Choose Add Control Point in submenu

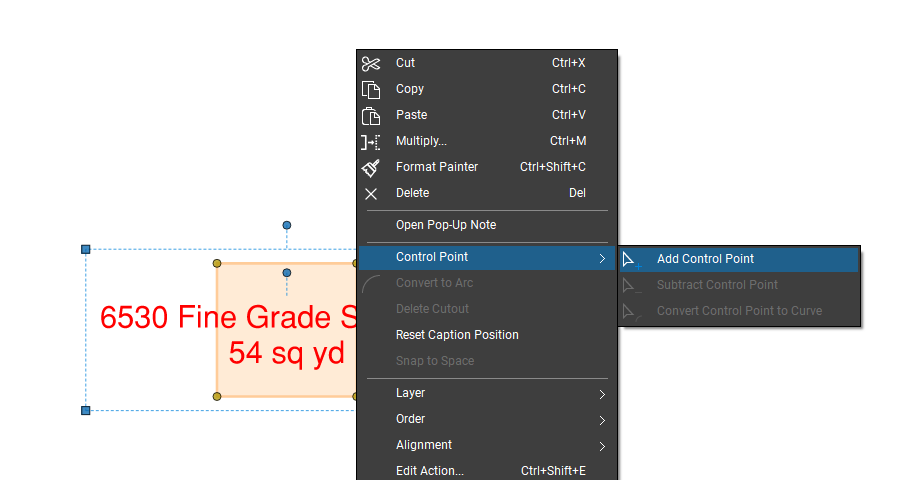pos(739,259)
